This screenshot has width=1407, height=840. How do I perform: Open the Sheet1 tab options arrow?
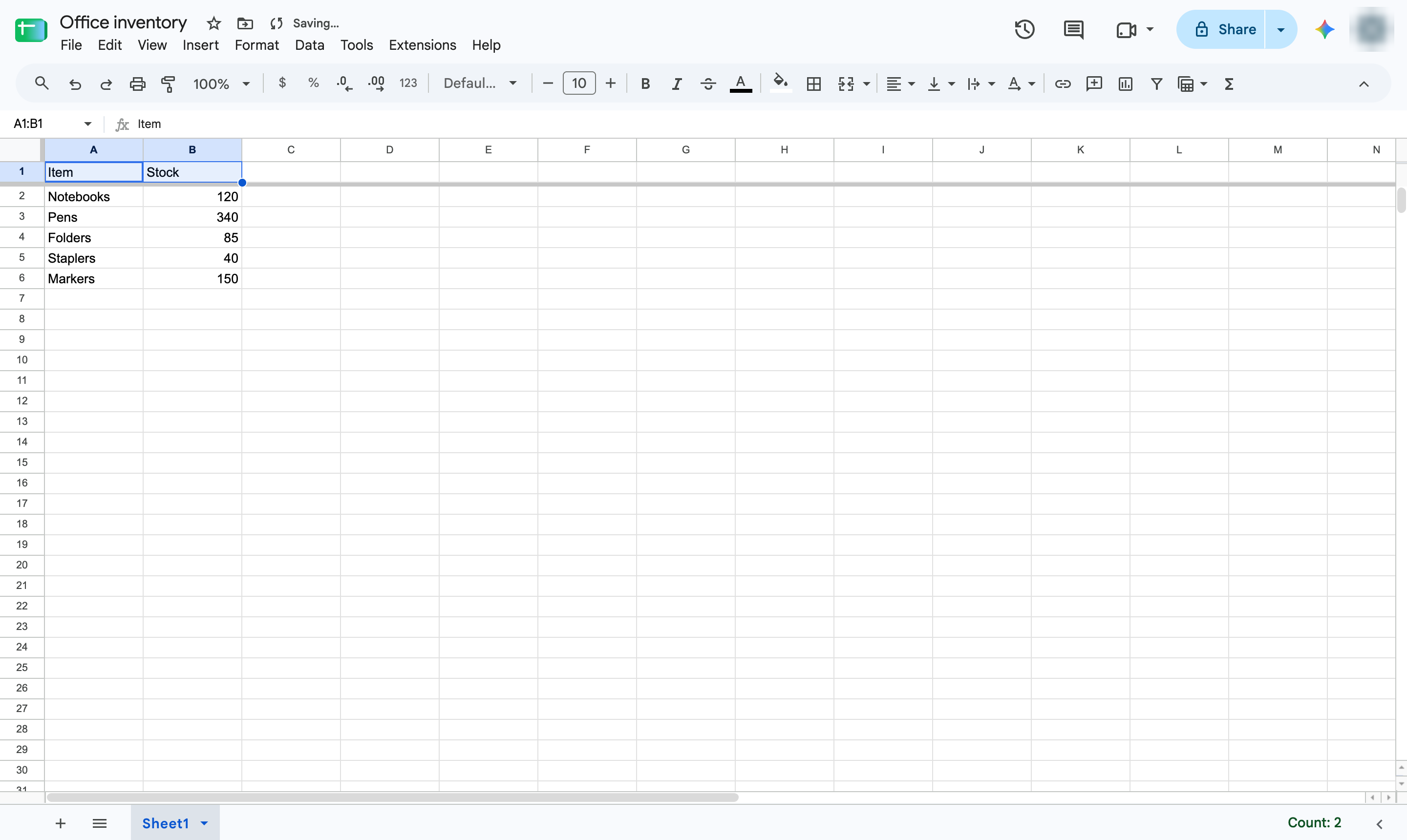click(x=204, y=823)
